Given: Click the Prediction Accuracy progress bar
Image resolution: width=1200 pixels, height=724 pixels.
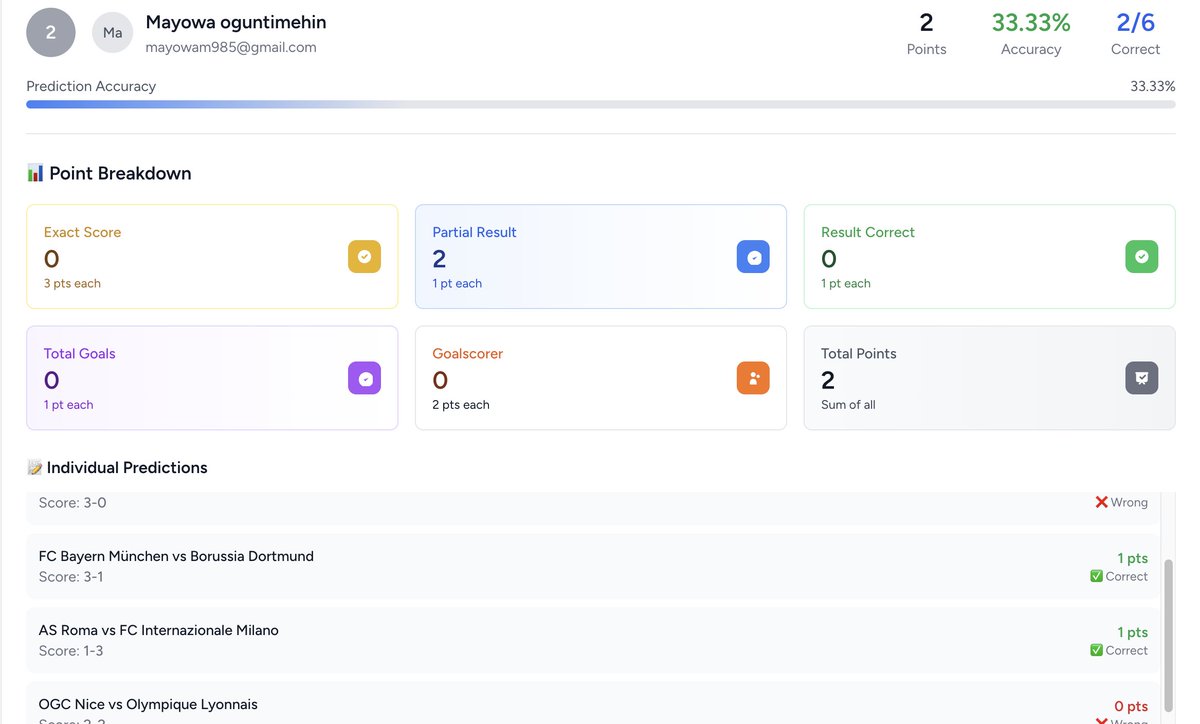Looking at the screenshot, I should (x=601, y=104).
